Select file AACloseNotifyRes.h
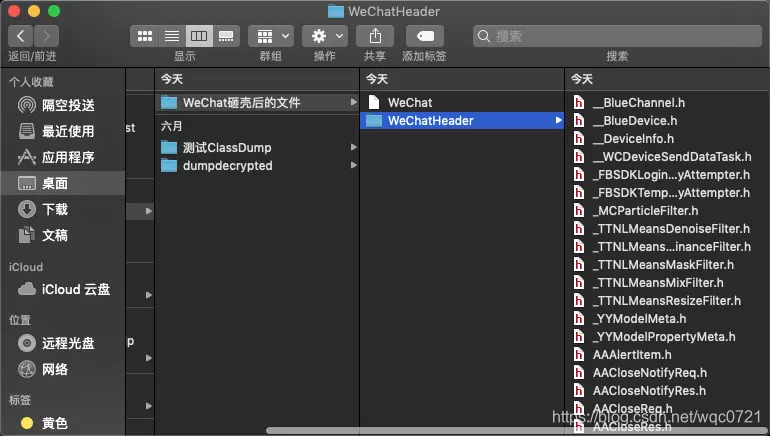The width and height of the screenshot is (770, 436). tap(649, 391)
